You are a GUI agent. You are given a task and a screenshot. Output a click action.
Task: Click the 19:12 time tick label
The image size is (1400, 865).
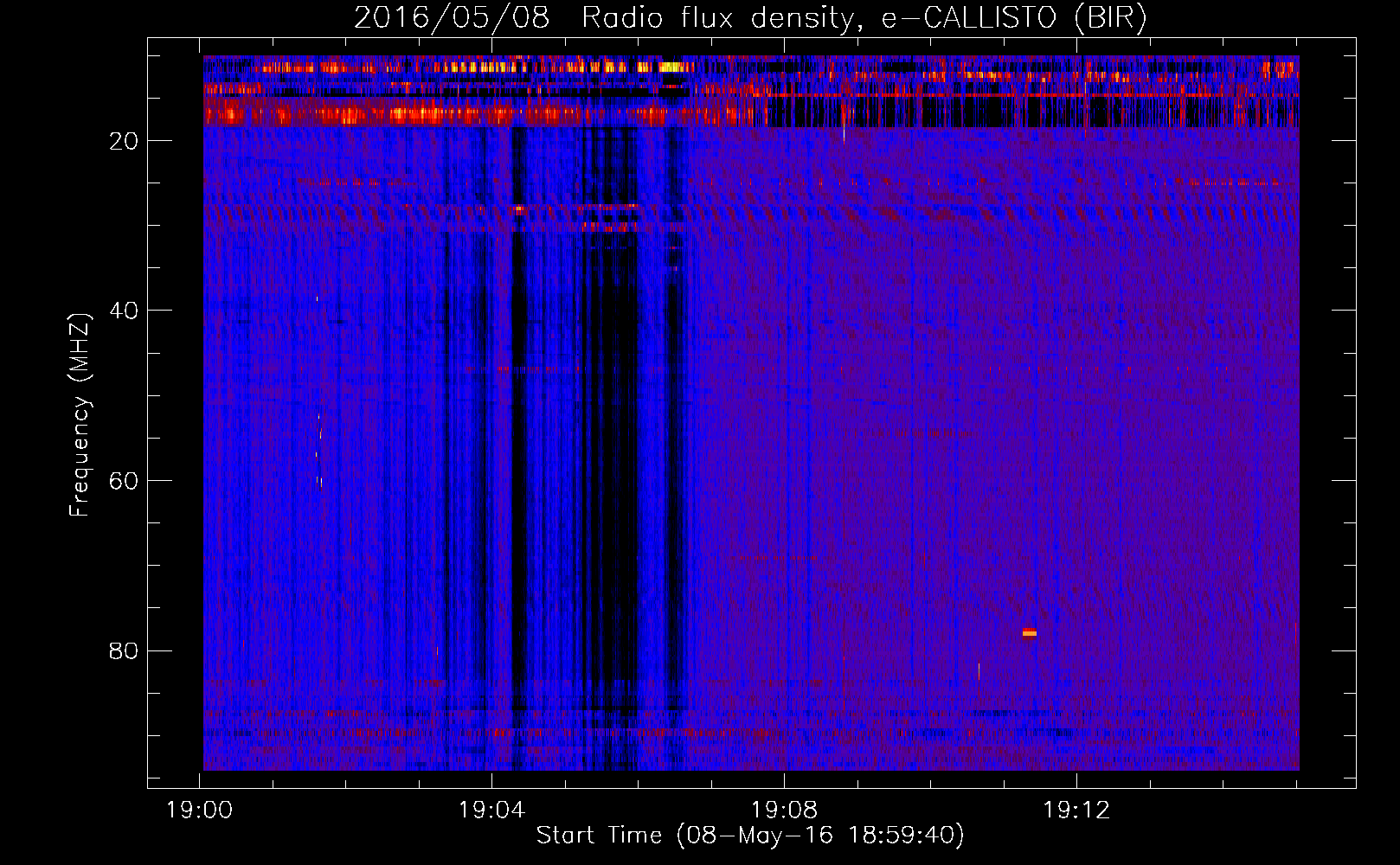(1076, 811)
